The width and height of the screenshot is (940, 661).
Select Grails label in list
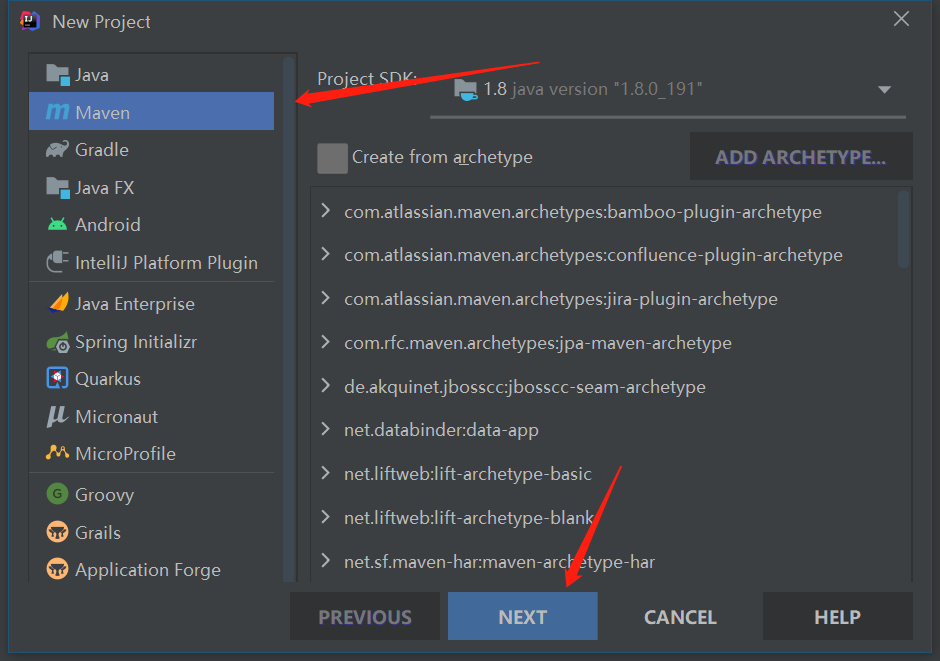point(98,533)
